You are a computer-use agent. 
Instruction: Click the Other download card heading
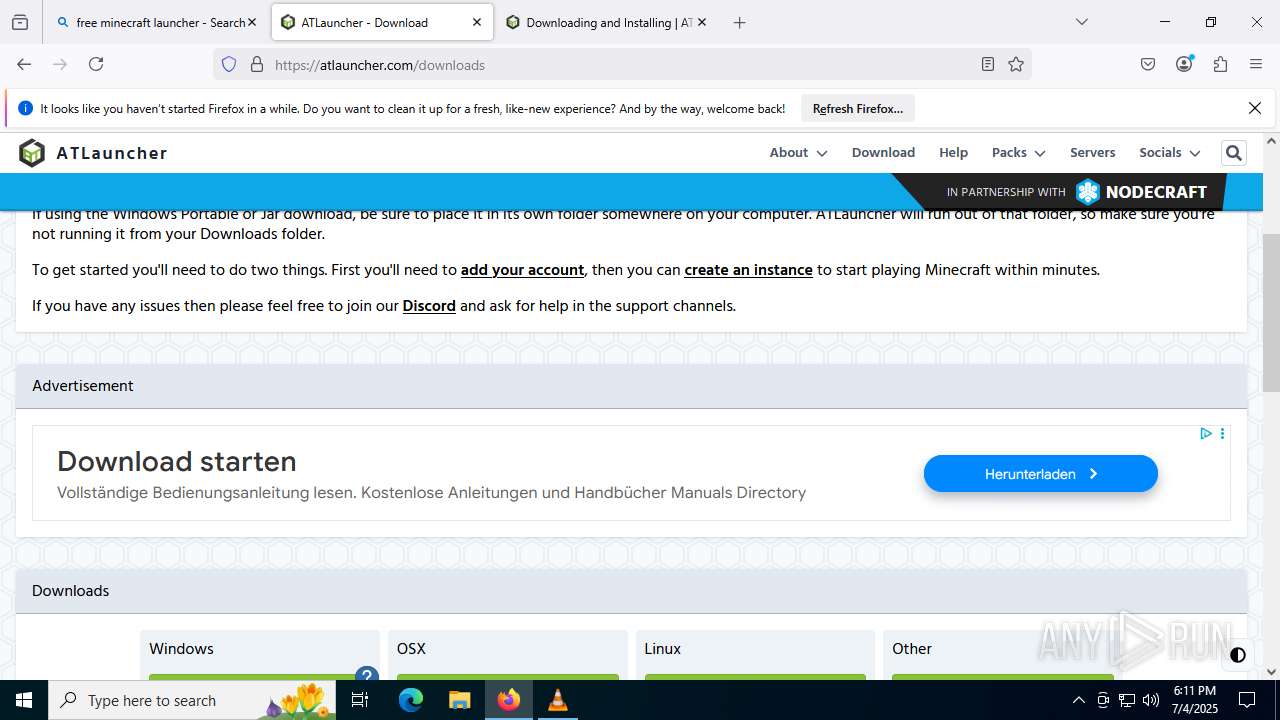pos(912,649)
